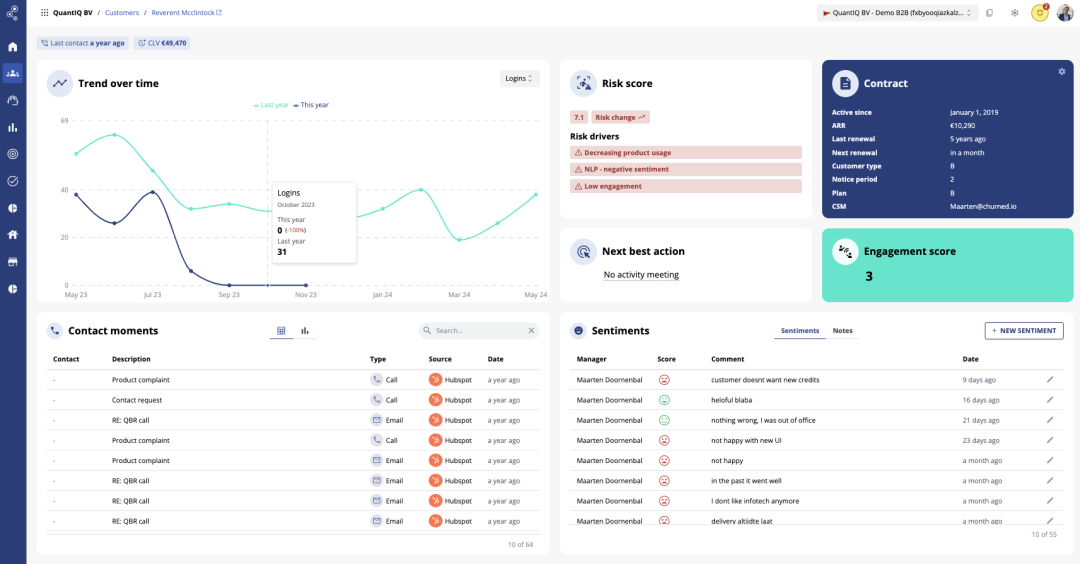The image size is (1080, 564).
Task: Select the NLP - negative sentiment risk driver
Action: (x=686, y=169)
